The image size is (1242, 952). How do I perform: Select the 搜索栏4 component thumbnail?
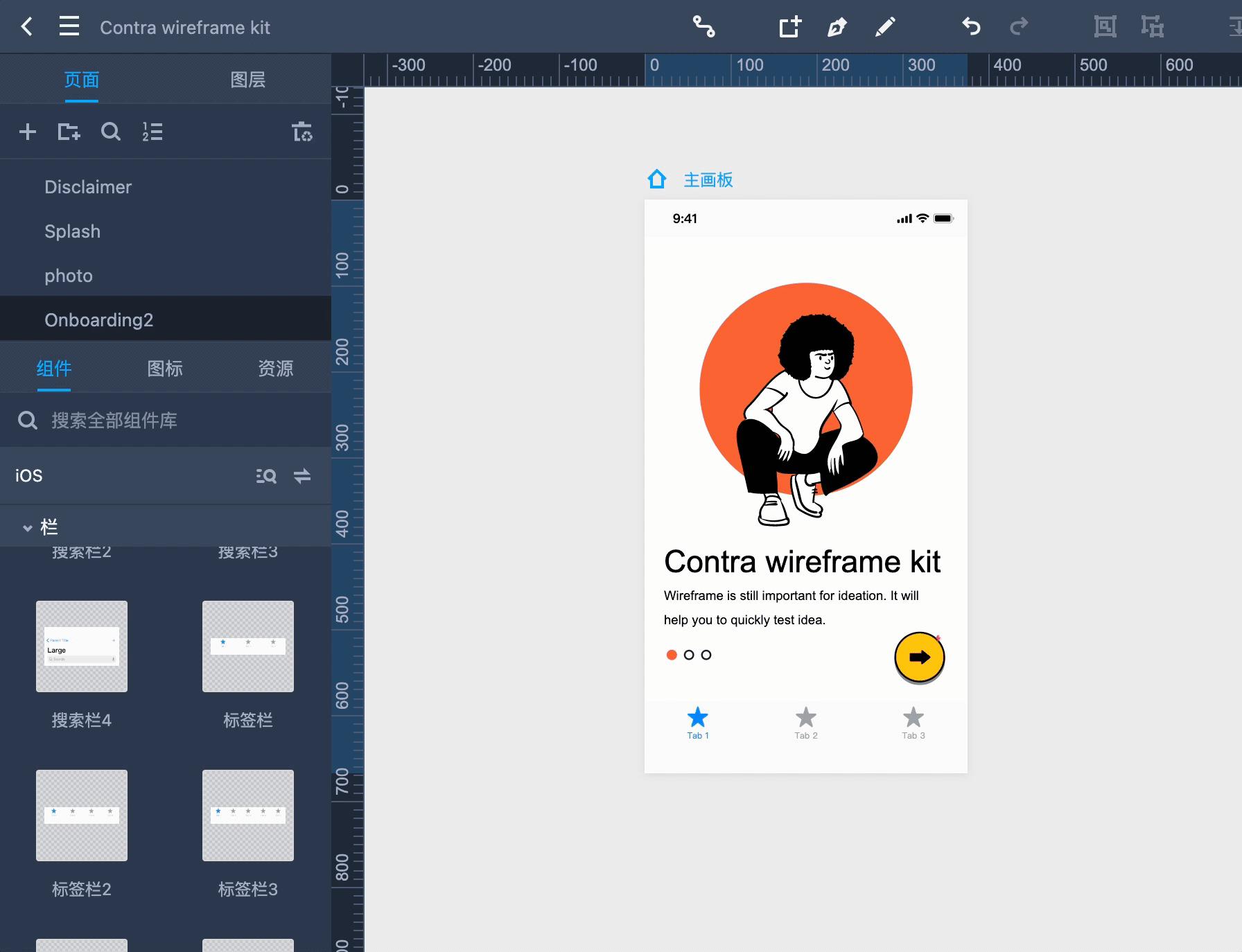tap(82, 646)
